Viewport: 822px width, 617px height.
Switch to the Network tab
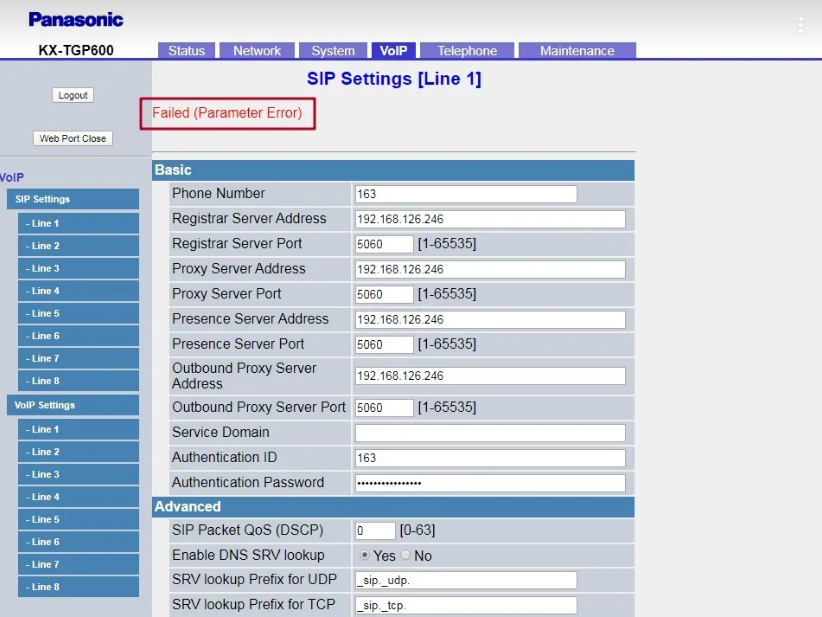pos(257,51)
